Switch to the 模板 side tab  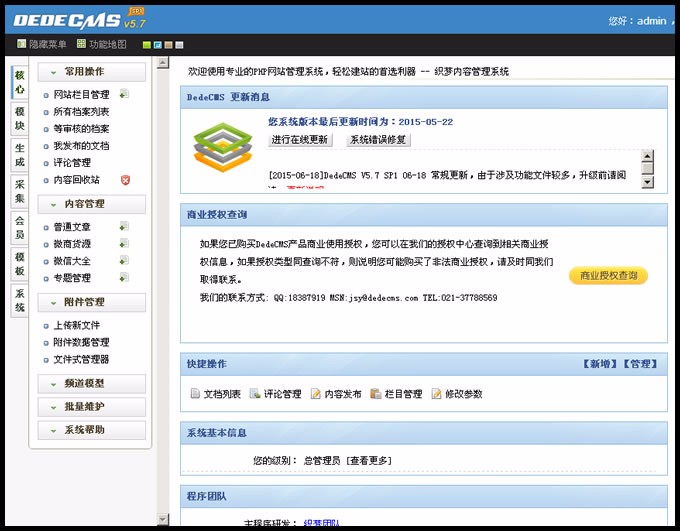(20, 264)
